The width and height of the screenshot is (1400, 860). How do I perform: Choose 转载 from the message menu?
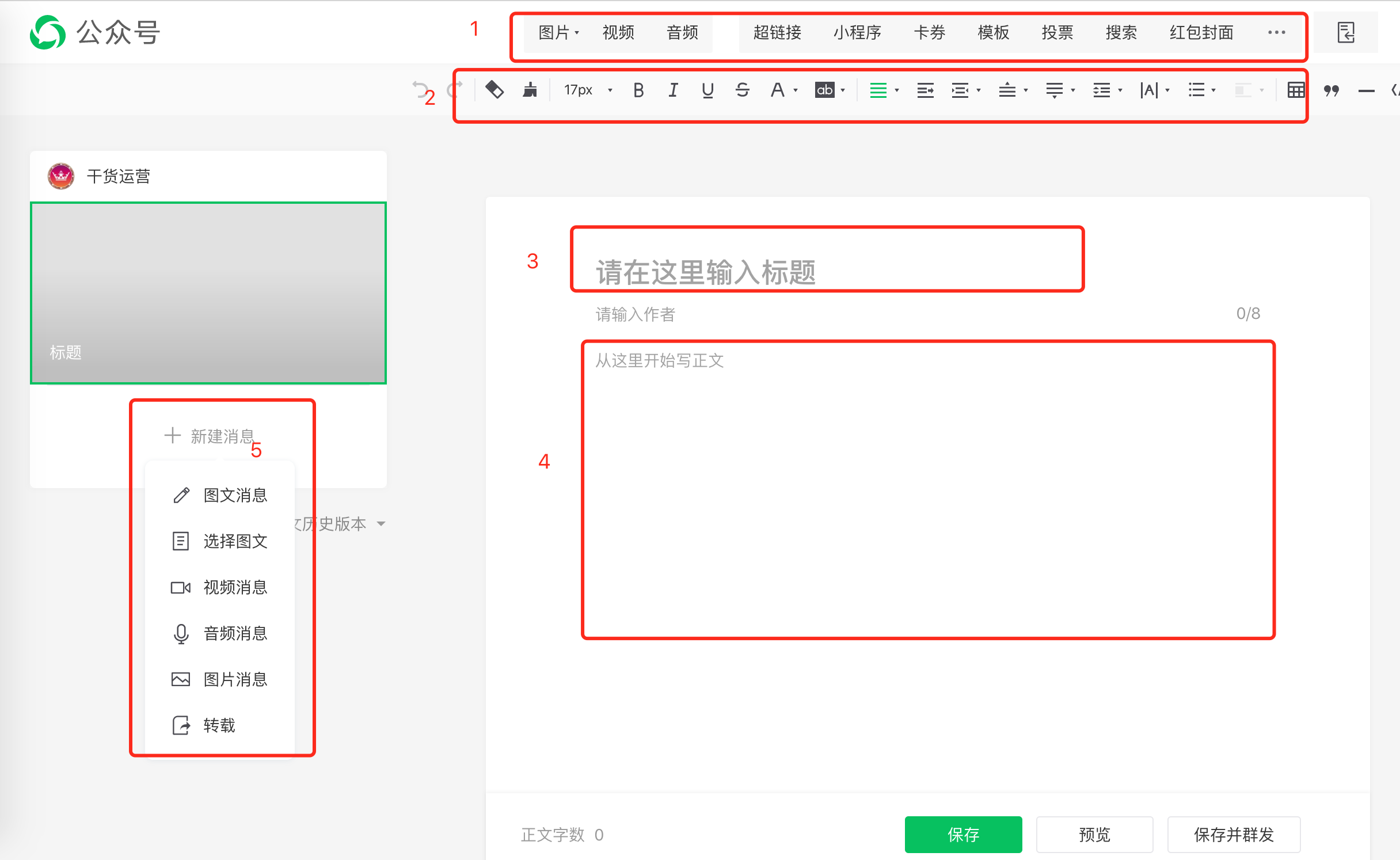[x=219, y=725]
